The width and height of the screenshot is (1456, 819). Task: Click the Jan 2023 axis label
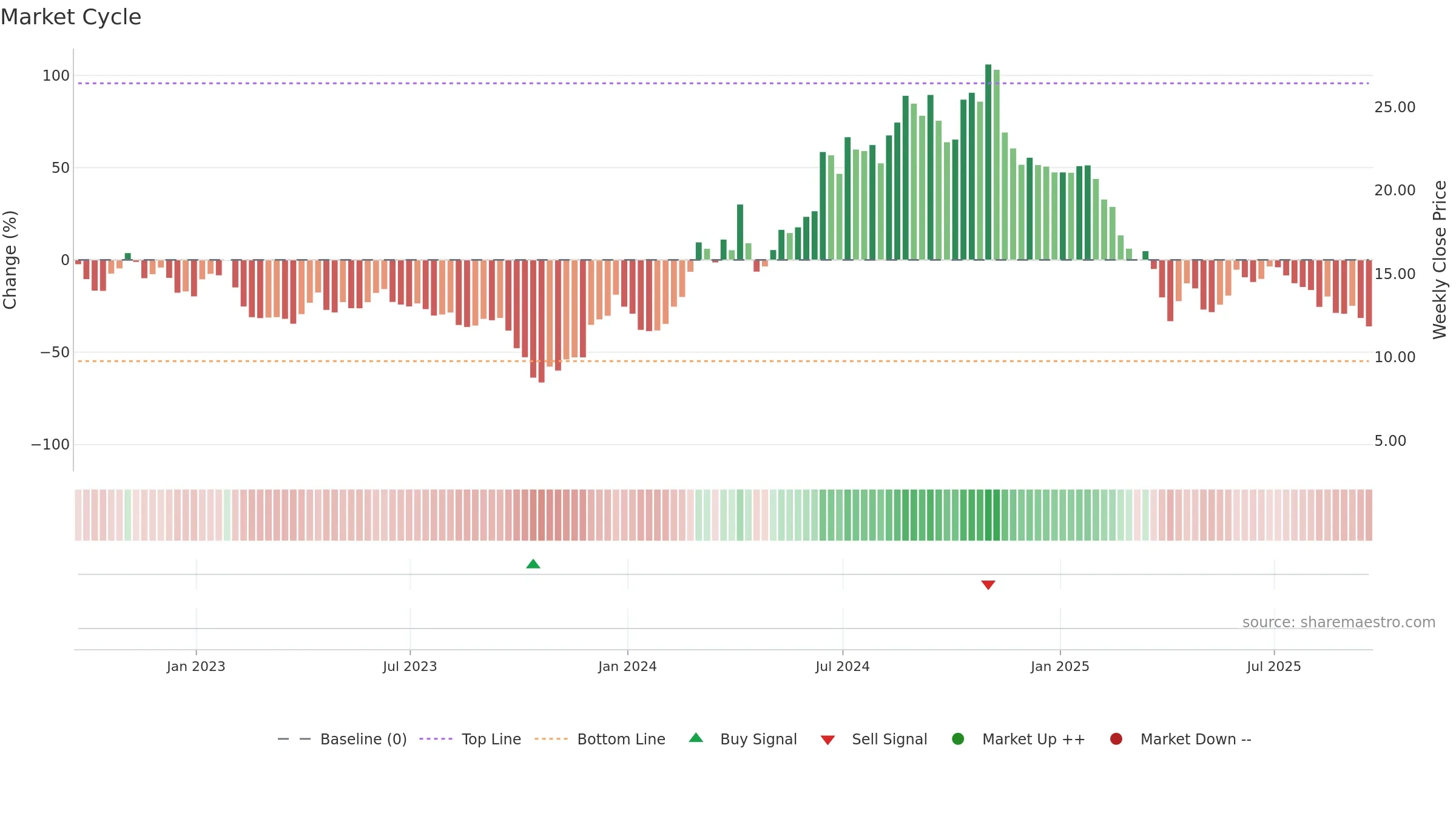(x=196, y=667)
